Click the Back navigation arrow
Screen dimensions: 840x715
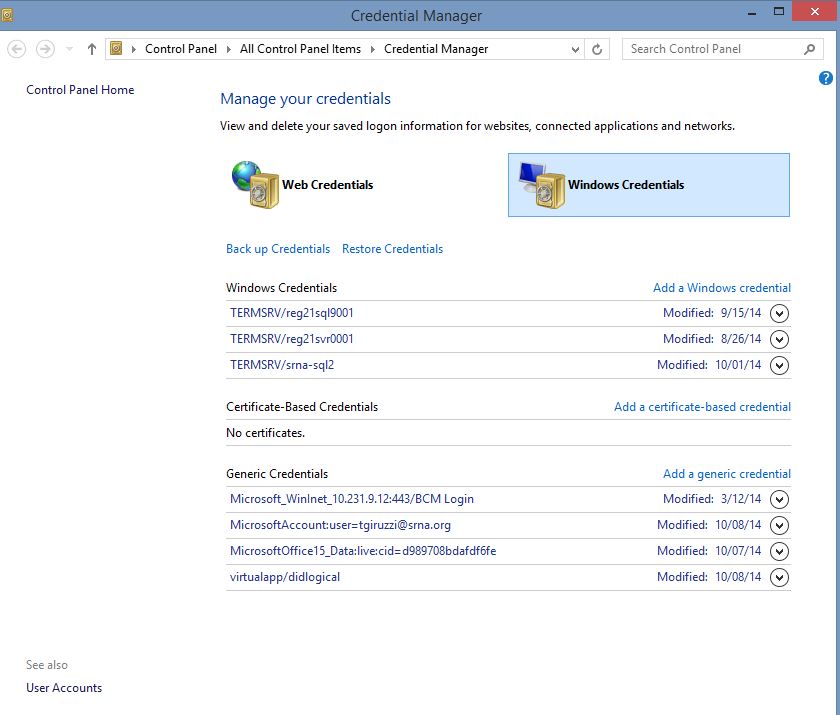pyautogui.click(x=17, y=49)
